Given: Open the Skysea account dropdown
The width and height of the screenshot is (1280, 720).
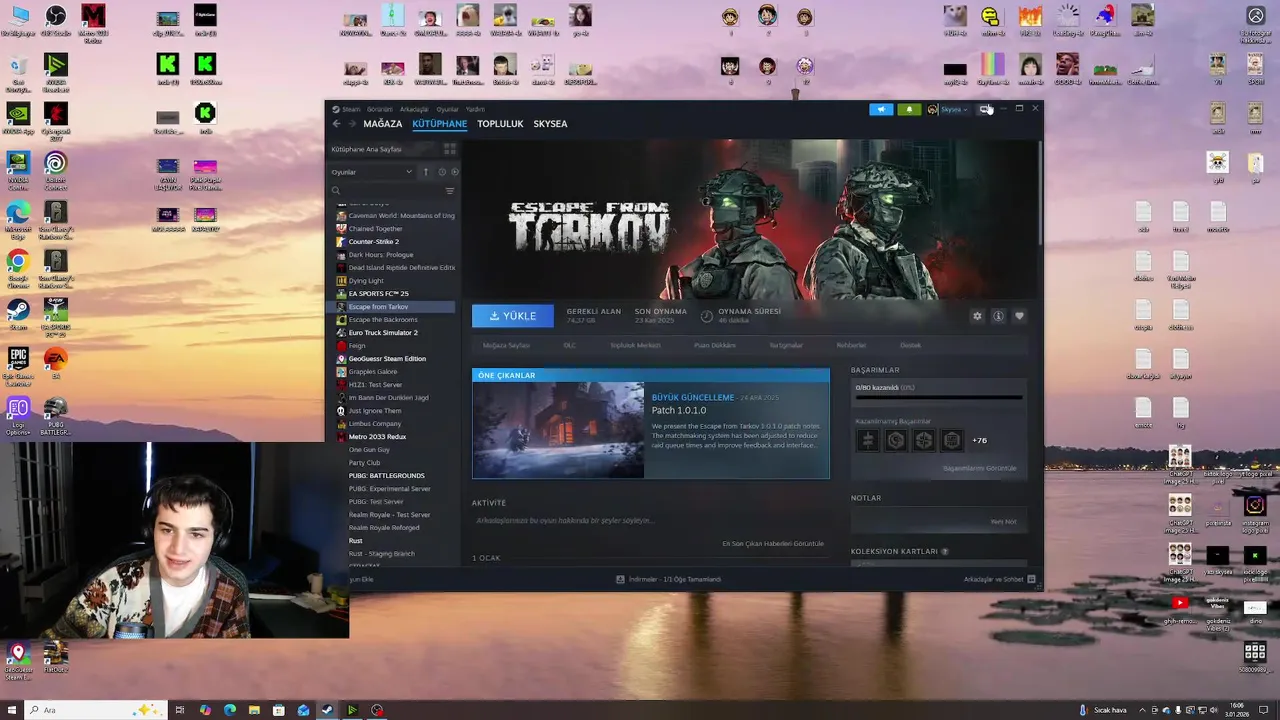Looking at the screenshot, I should 947,109.
